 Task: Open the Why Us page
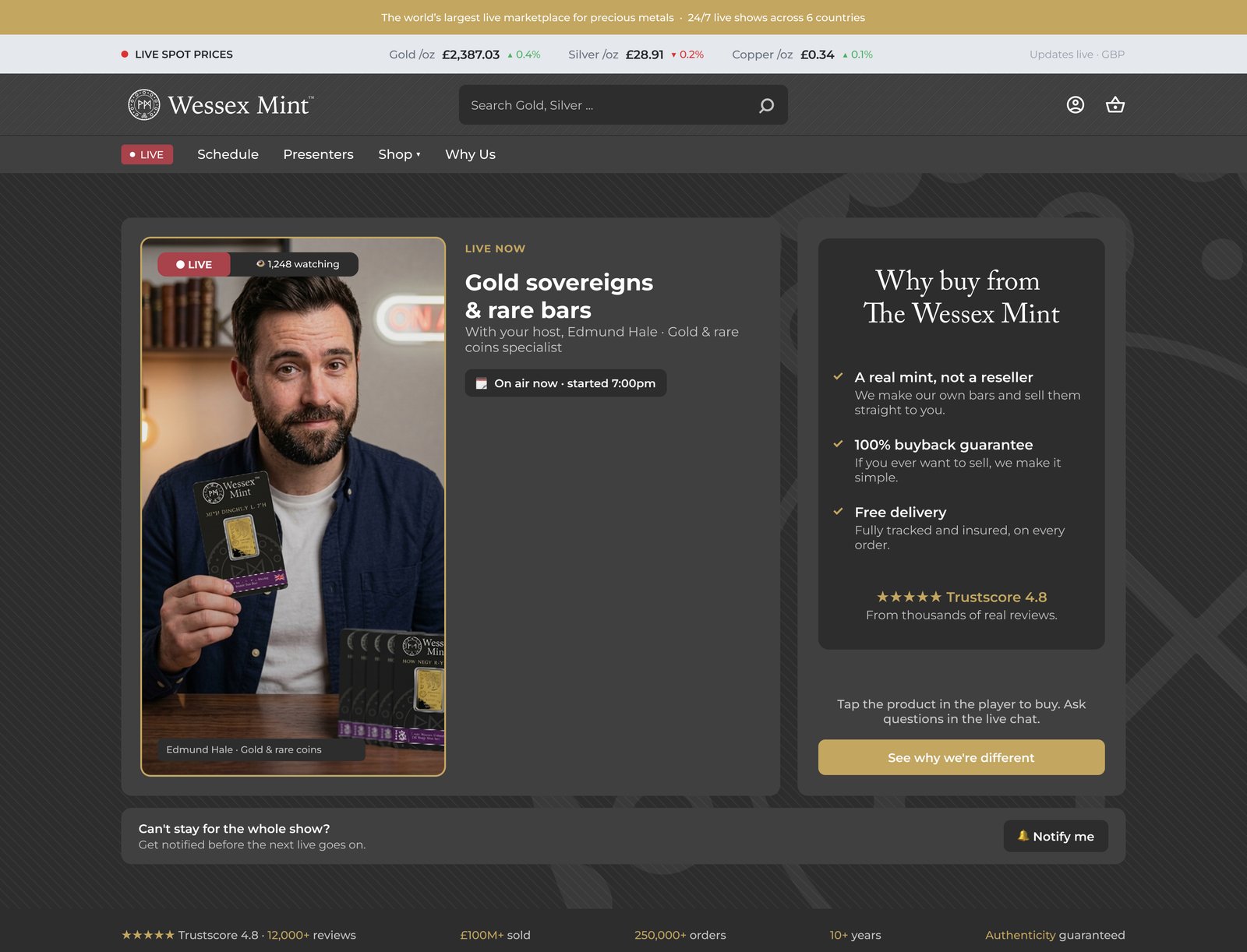(x=470, y=154)
